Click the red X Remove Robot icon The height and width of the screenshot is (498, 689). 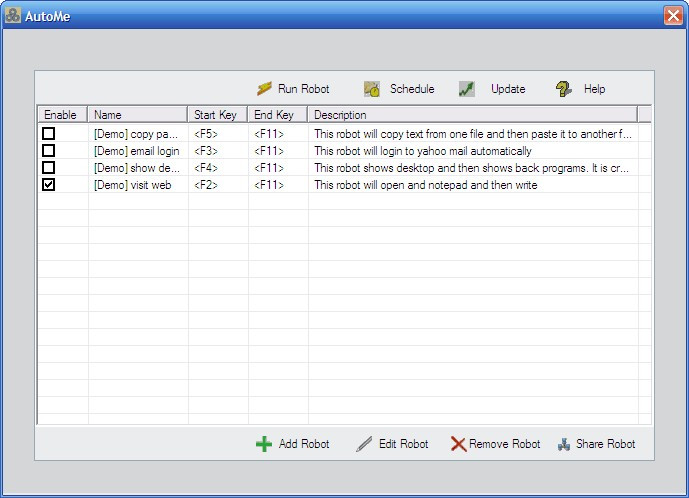click(458, 444)
